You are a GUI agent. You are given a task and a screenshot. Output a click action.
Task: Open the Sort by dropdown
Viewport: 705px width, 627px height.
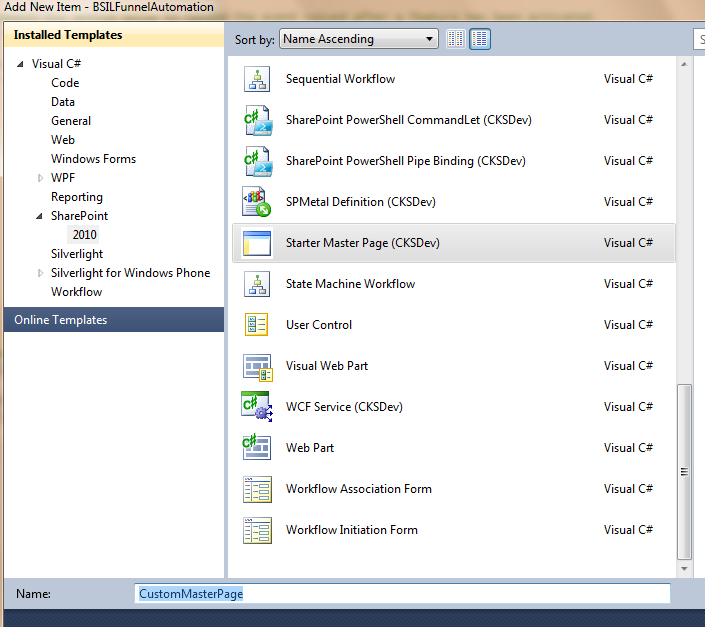coord(358,39)
